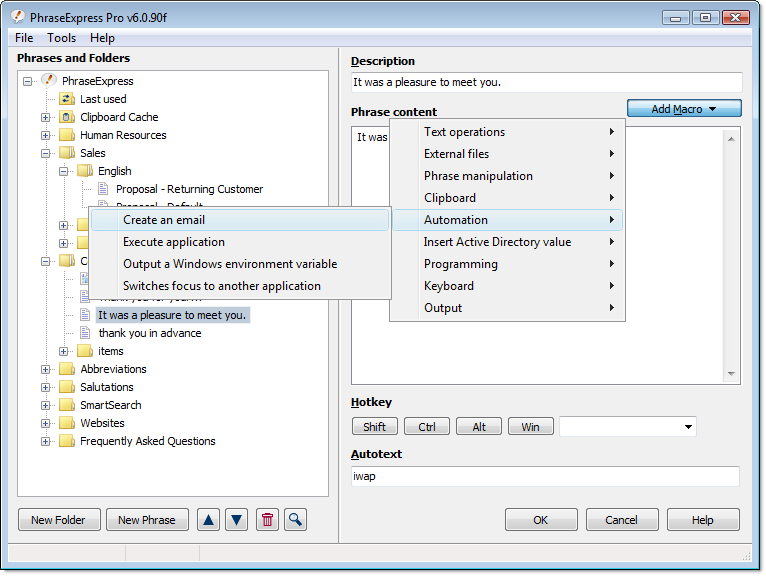Click the Salutations folder icon

point(67,387)
